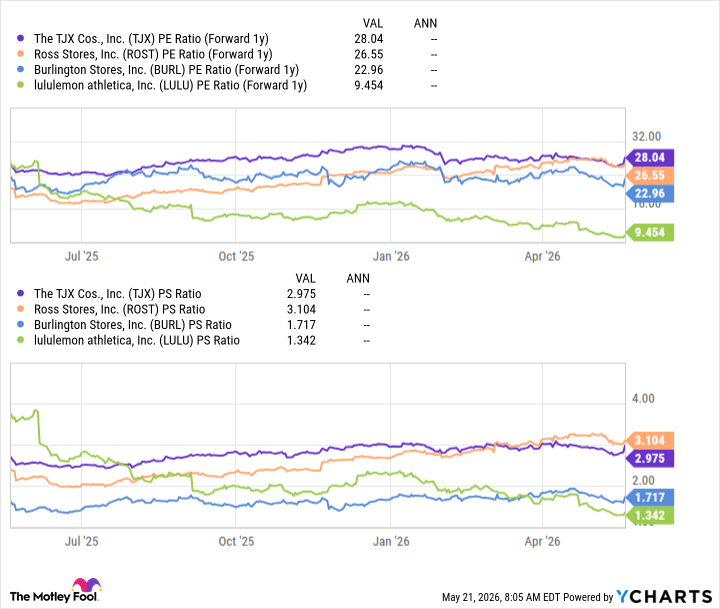
Task: Click the orange ROST PE Ratio legend dot
Action: tap(20, 54)
